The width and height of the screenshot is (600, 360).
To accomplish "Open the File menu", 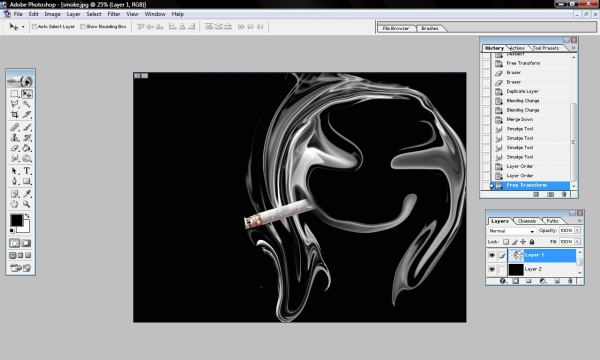I will (18, 14).
